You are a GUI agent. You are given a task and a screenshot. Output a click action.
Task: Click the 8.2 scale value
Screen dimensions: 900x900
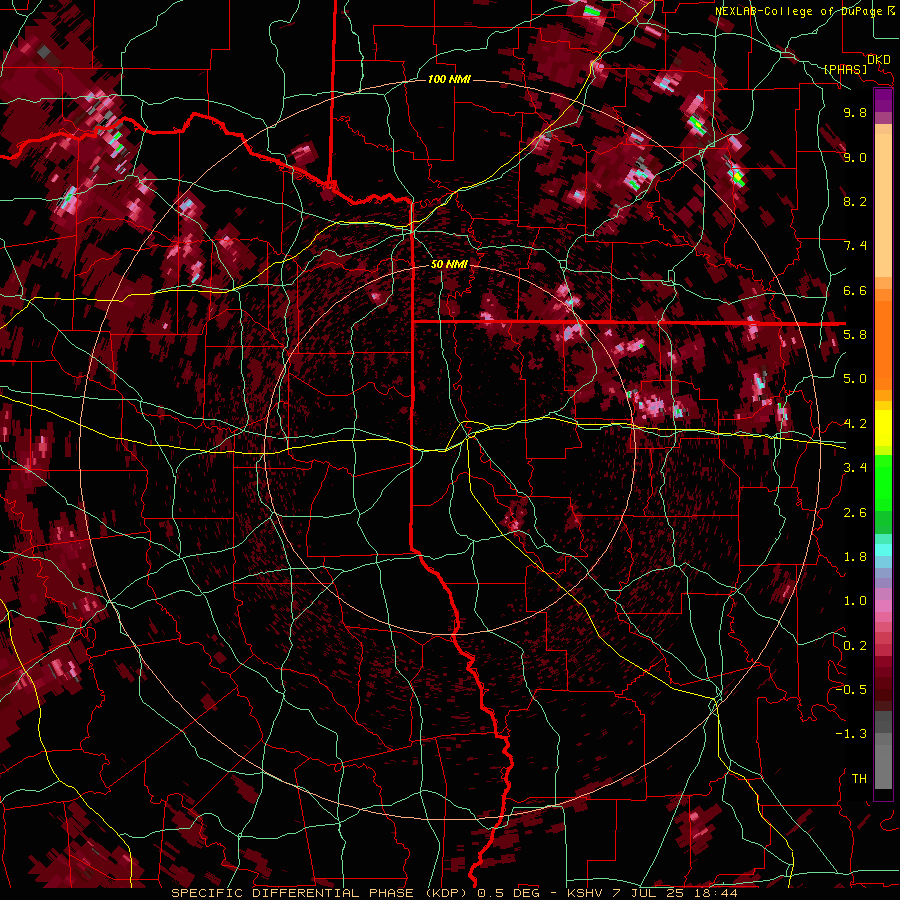(855, 201)
